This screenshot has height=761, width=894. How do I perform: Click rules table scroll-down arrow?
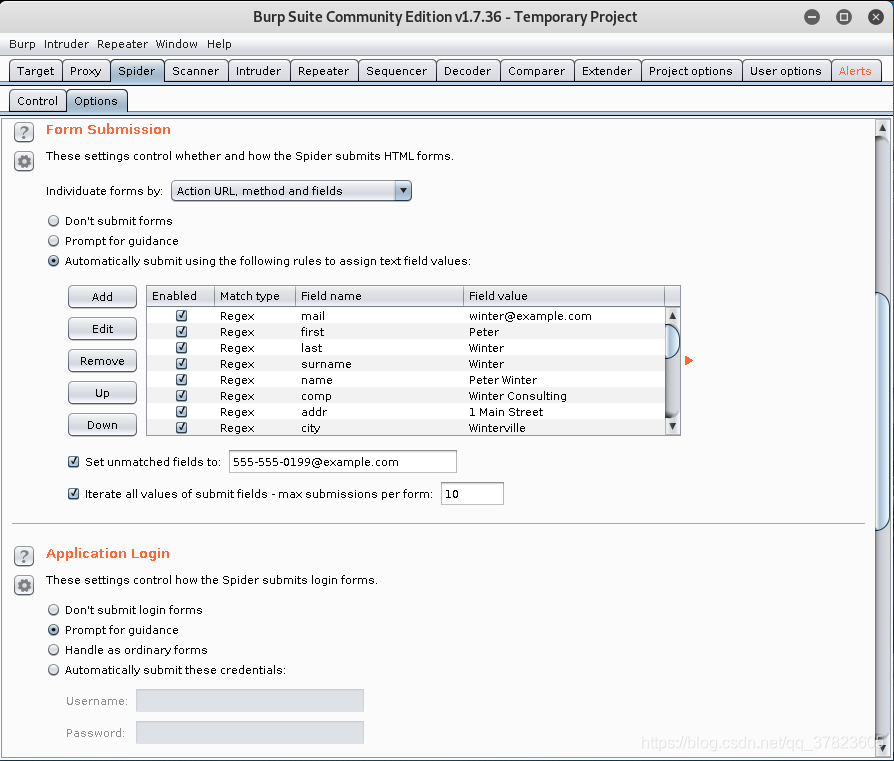[x=673, y=426]
